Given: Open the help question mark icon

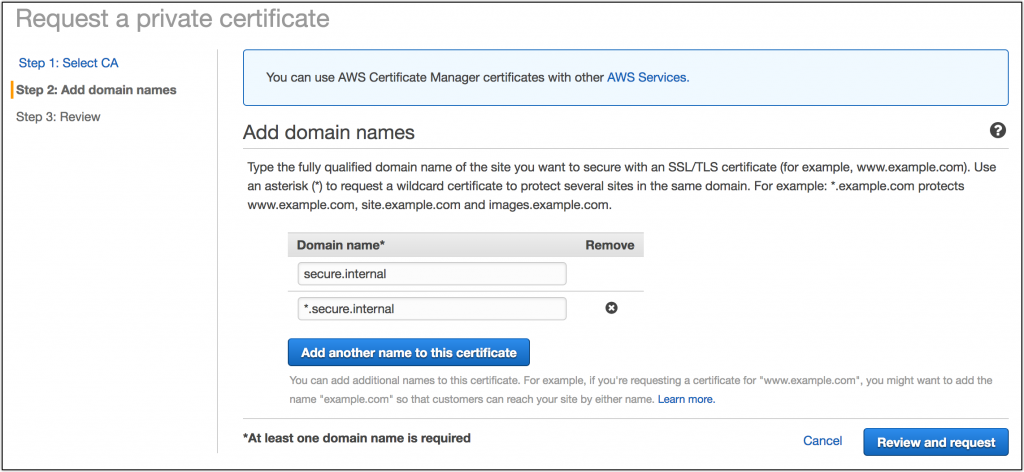Looking at the screenshot, I should [x=997, y=131].
